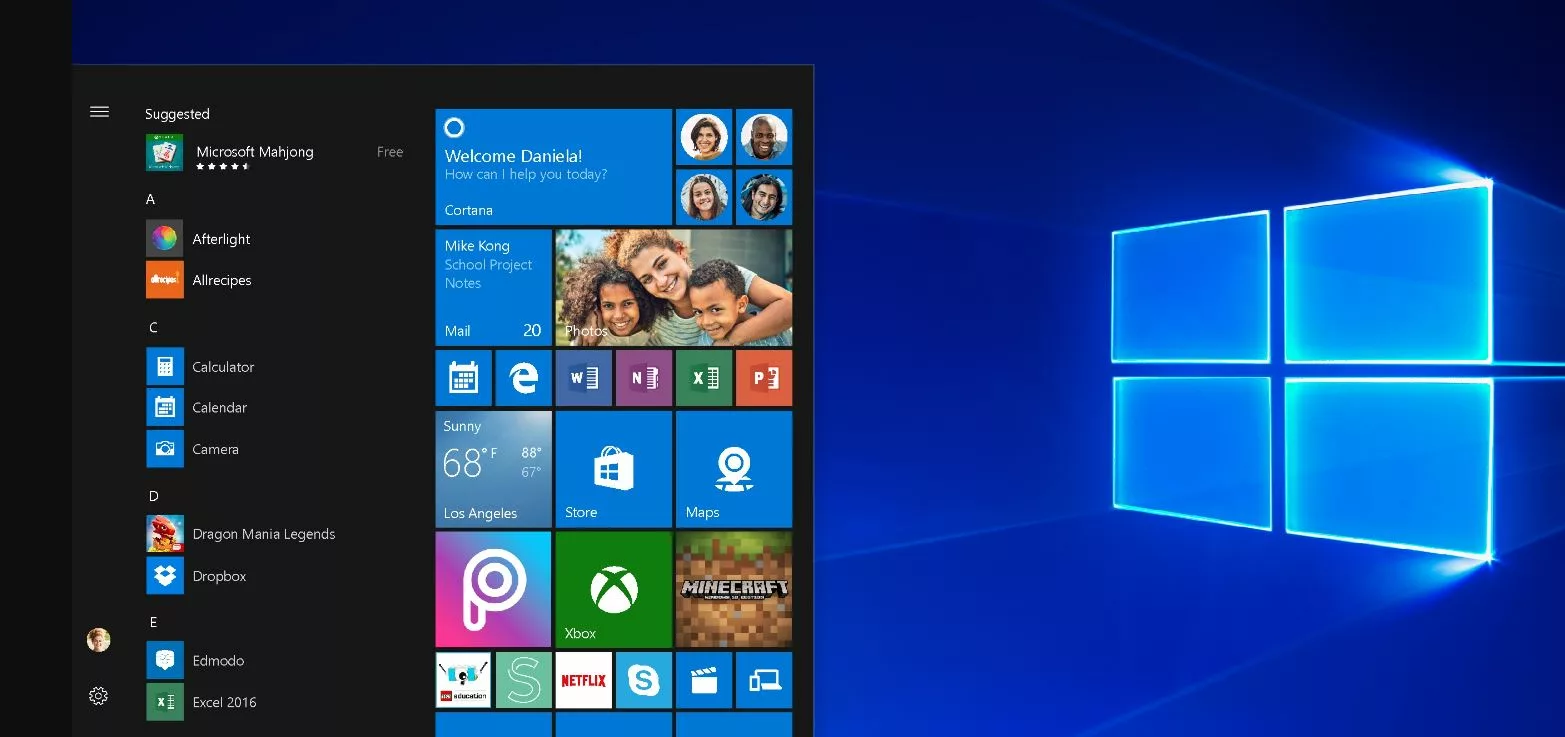Open the Skype tile

click(644, 680)
